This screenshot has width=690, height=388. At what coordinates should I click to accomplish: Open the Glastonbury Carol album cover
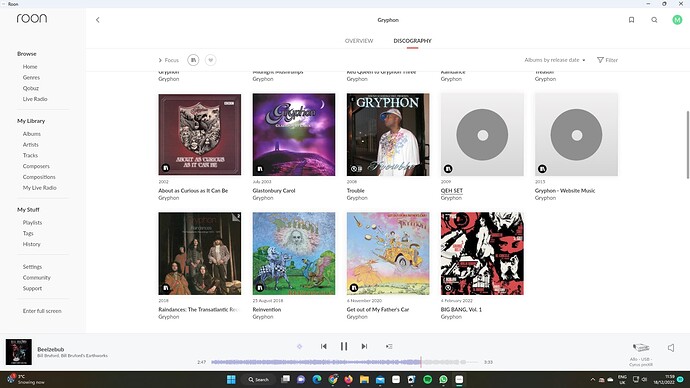pyautogui.click(x=294, y=134)
